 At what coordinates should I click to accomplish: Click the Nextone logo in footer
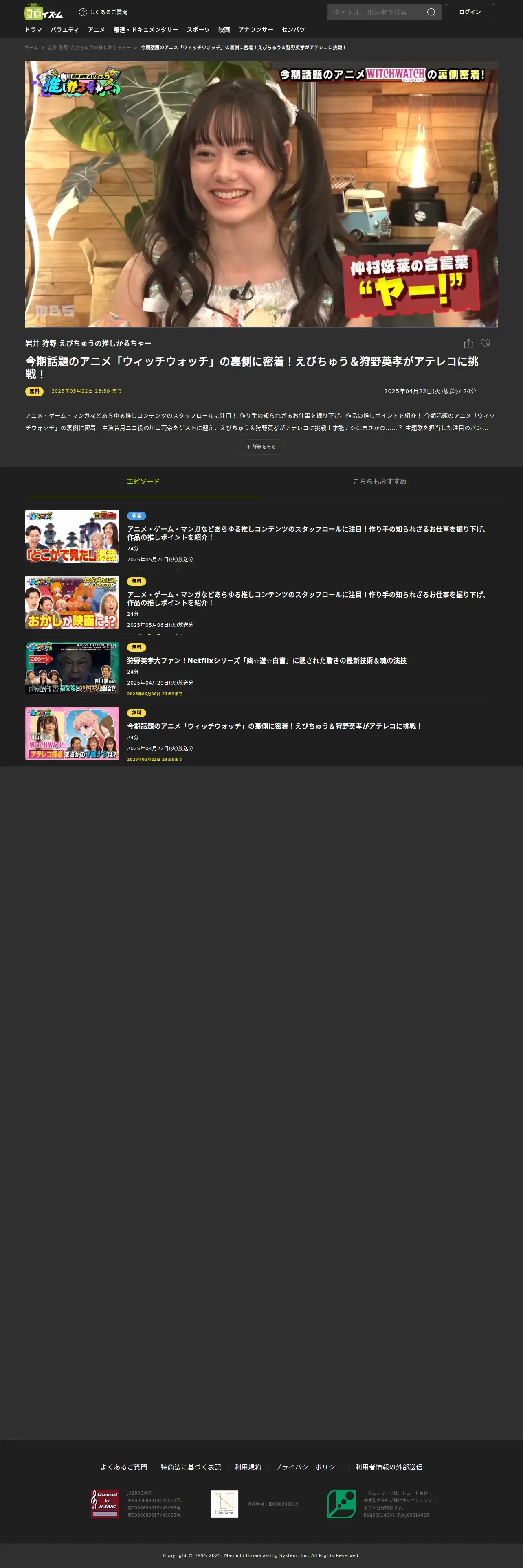click(225, 1503)
